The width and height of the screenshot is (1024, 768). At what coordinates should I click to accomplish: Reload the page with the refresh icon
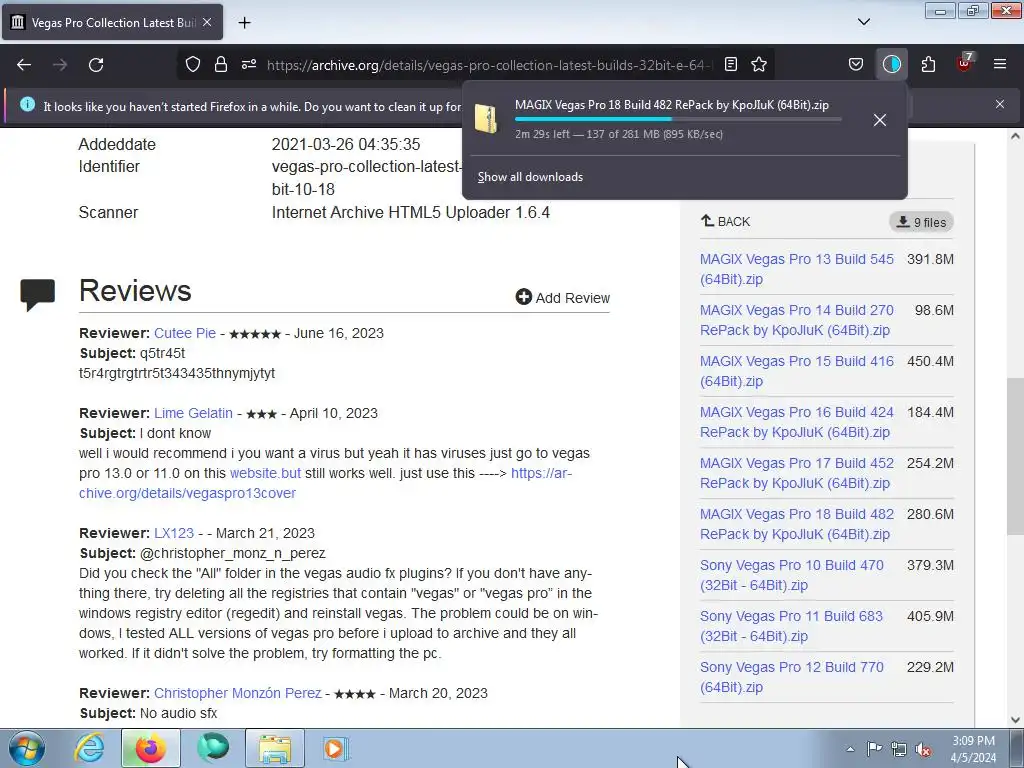[96, 65]
